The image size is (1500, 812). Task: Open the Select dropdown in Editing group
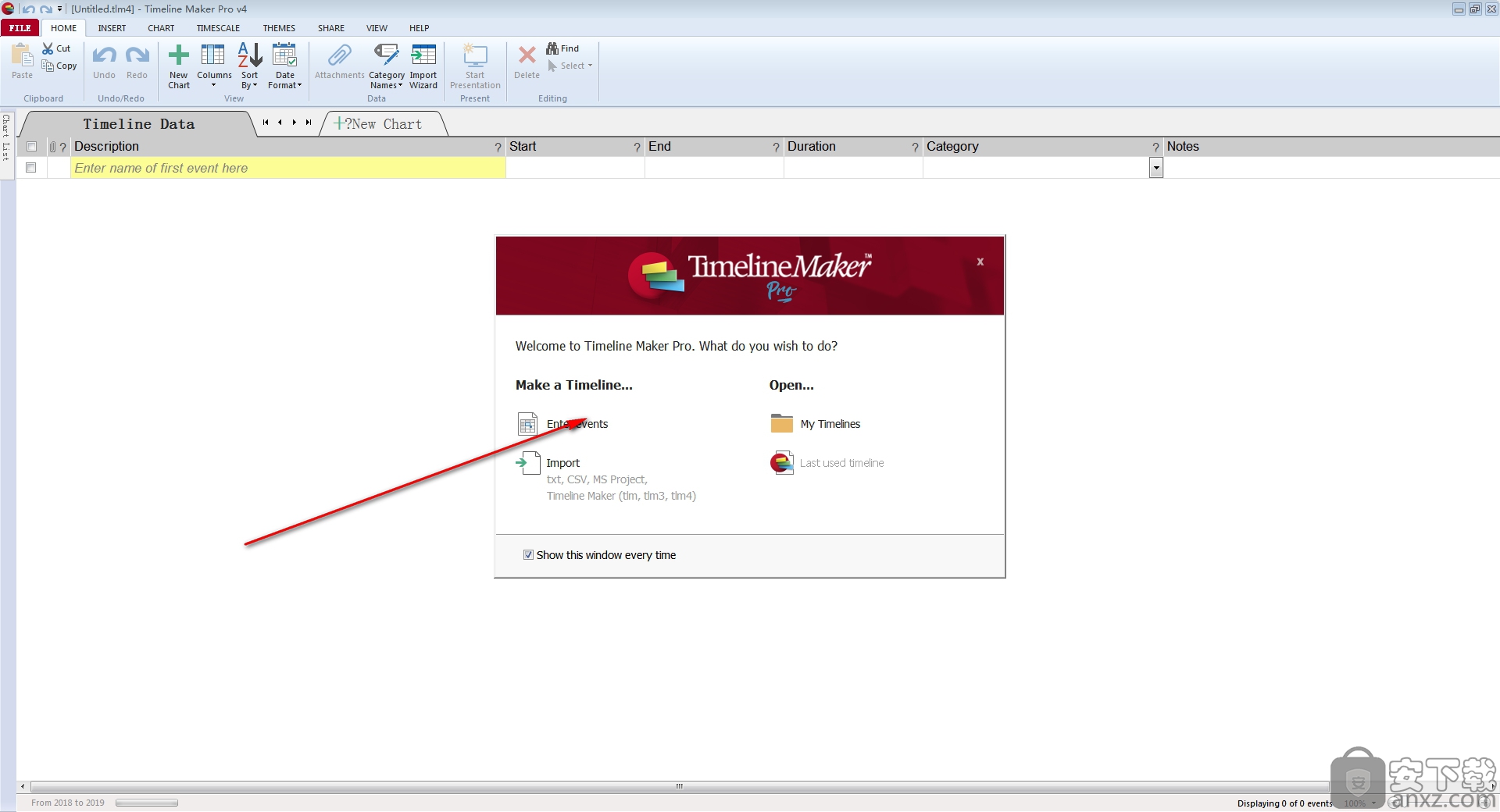[571, 66]
